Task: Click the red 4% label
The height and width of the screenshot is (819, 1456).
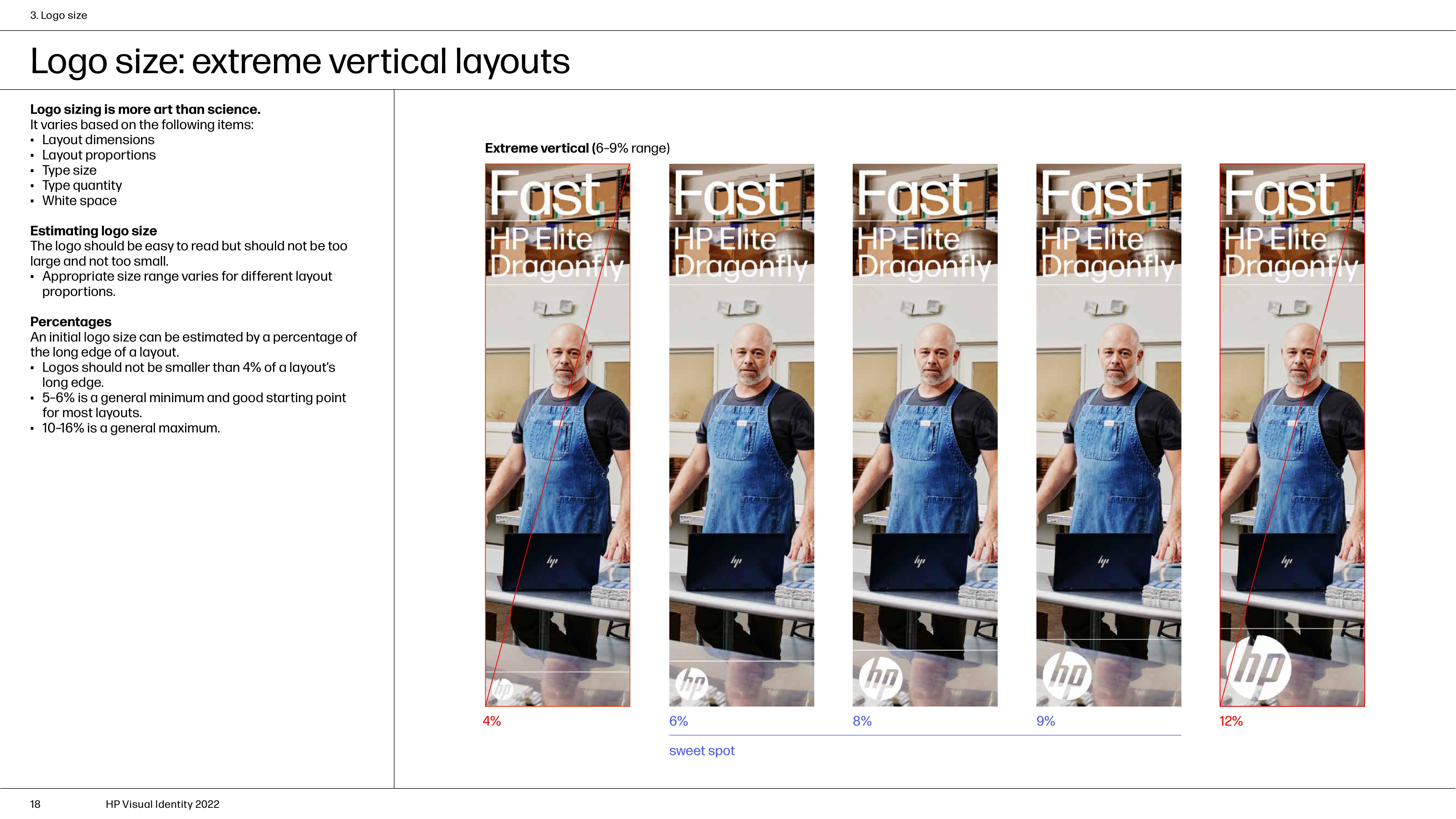Action: coord(492,721)
